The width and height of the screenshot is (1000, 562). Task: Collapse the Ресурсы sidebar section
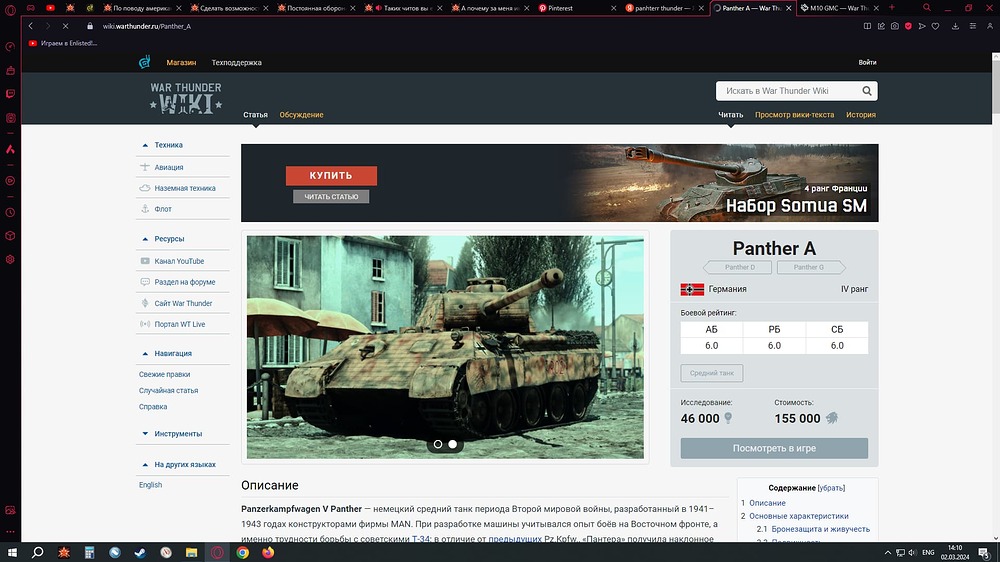(145, 239)
